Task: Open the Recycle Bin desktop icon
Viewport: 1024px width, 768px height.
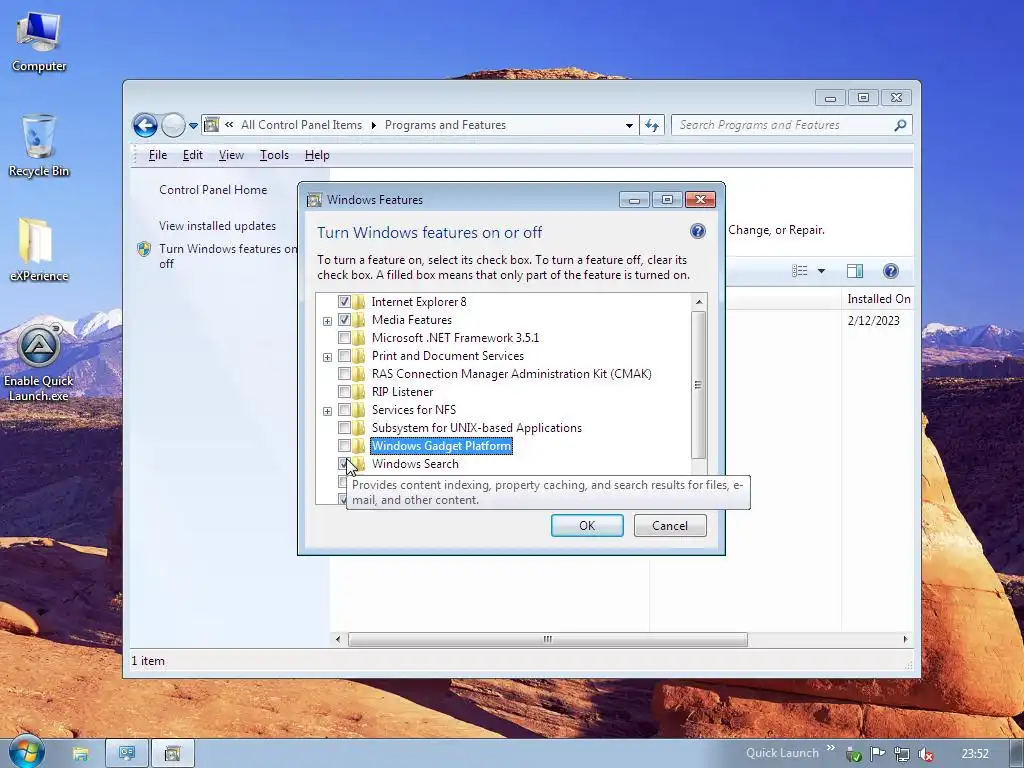Action: (39, 145)
